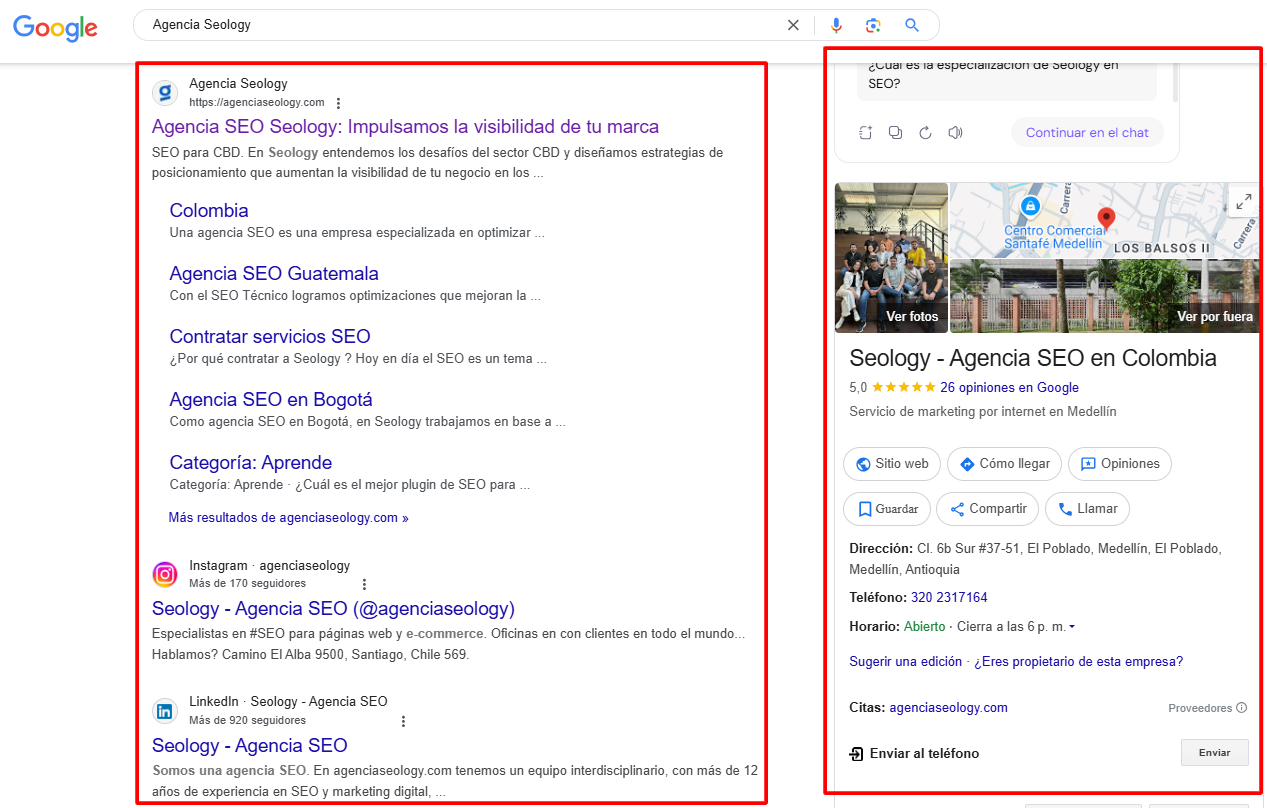Open the Agencia SEO Guatemala sitelink
Screen dimensions: 1267x808
pyautogui.click(x=274, y=273)
